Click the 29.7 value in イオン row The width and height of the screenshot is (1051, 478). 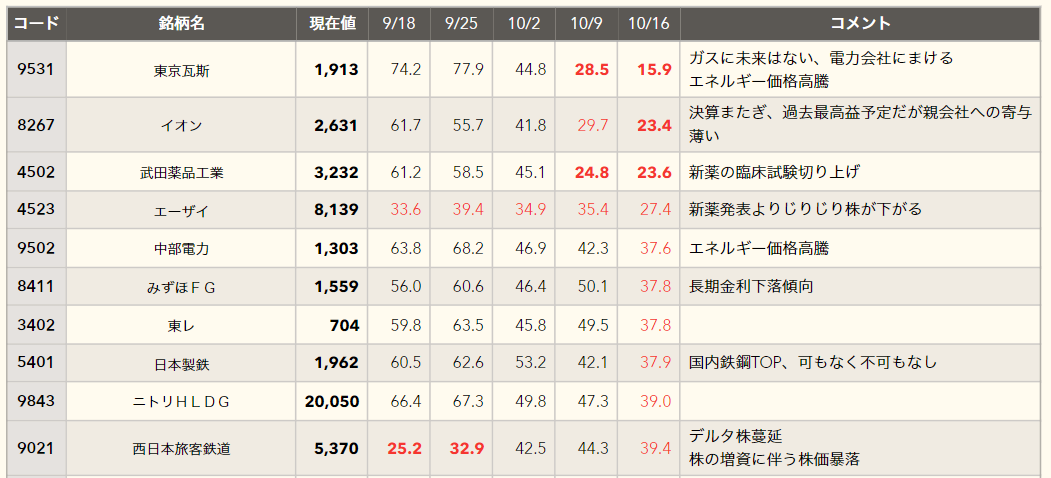(593, 125)
